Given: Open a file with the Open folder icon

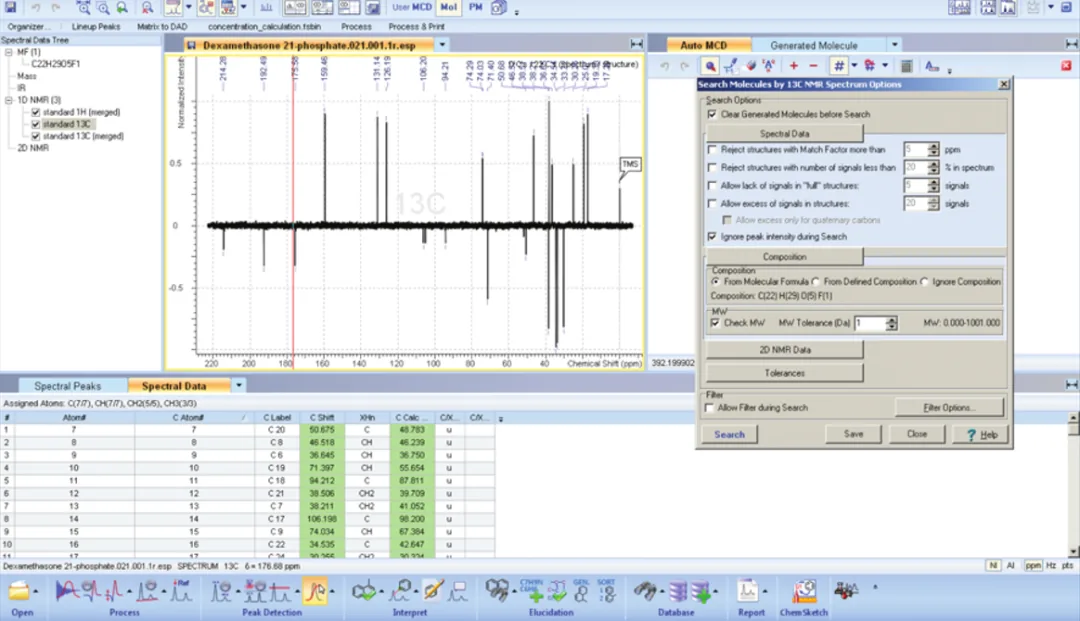Looking at the screenshot, I should 19,591.
